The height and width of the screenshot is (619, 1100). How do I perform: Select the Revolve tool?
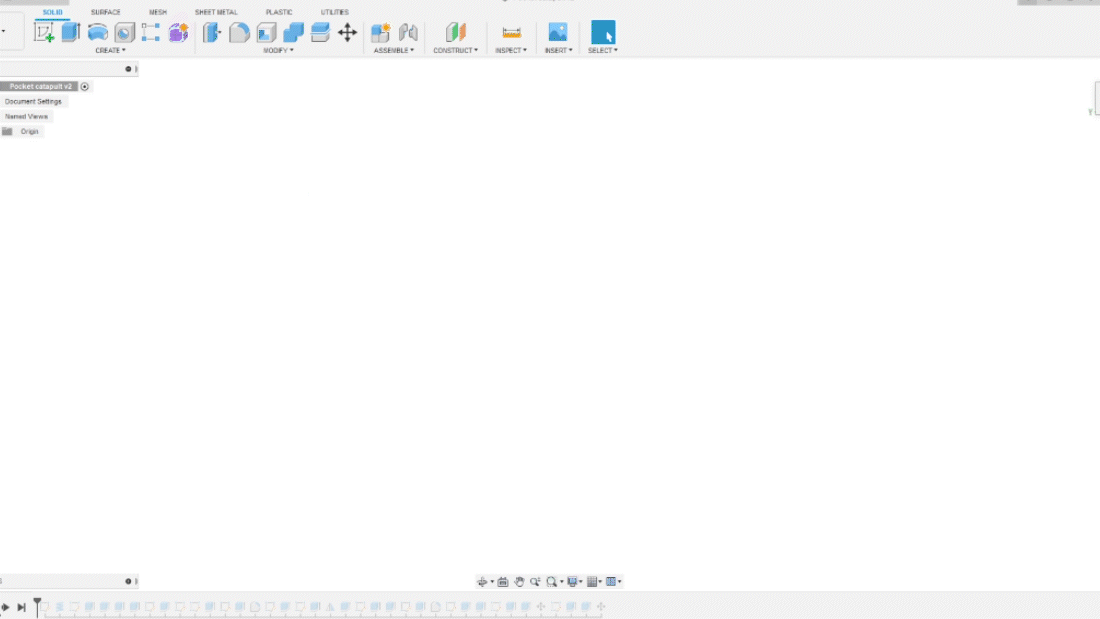pos(98,32)
